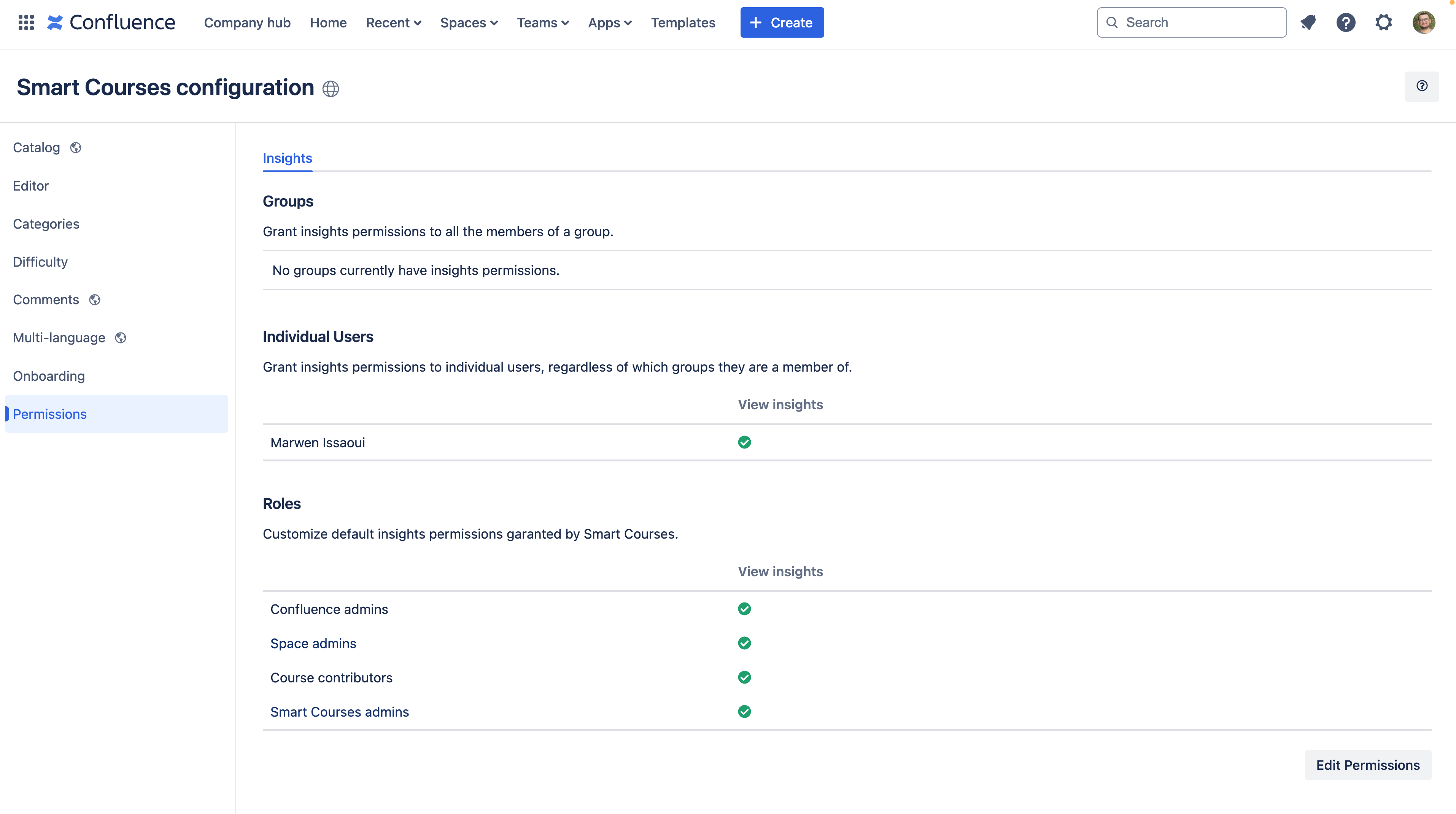Screen dimensions: 1456x814
Task: Open the Editor sidebar item
Action: point(116,186)
